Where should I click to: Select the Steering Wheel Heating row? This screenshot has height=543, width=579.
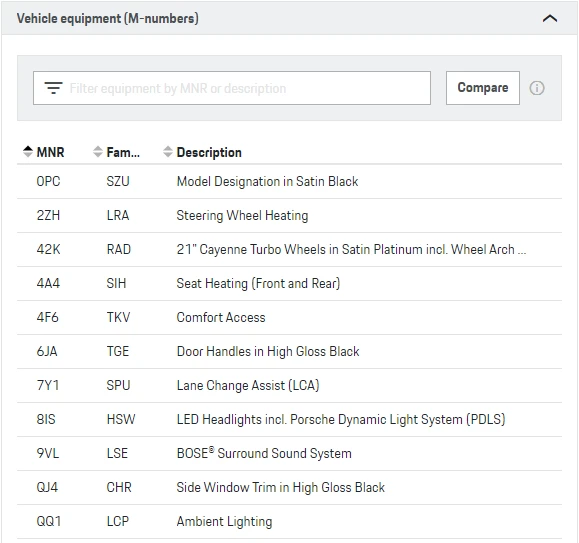coord(290,216)
